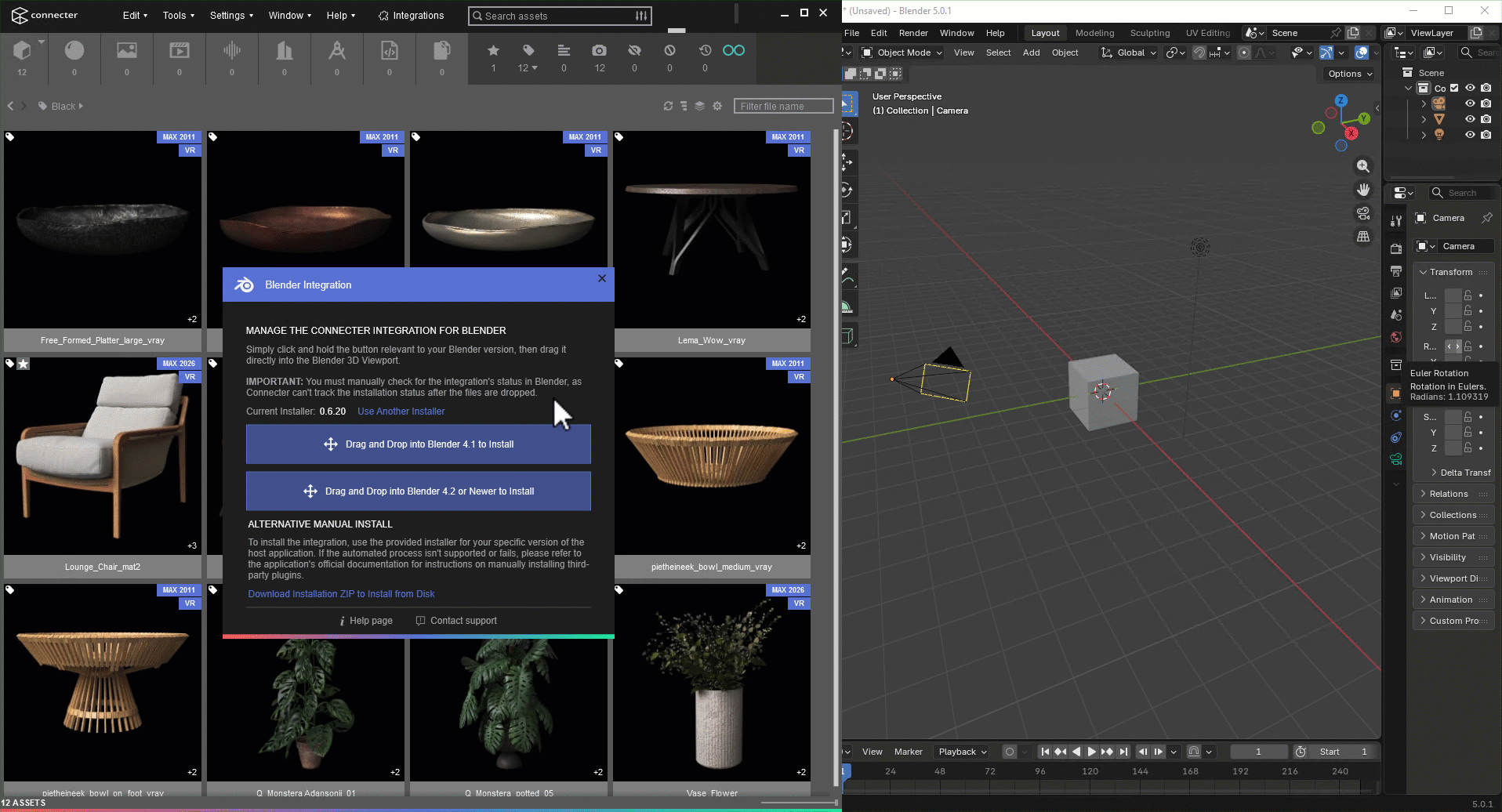Hide the second outliner object using its eye
The width and height of the screenshot is (1502, 812).
click(1470, 119)
